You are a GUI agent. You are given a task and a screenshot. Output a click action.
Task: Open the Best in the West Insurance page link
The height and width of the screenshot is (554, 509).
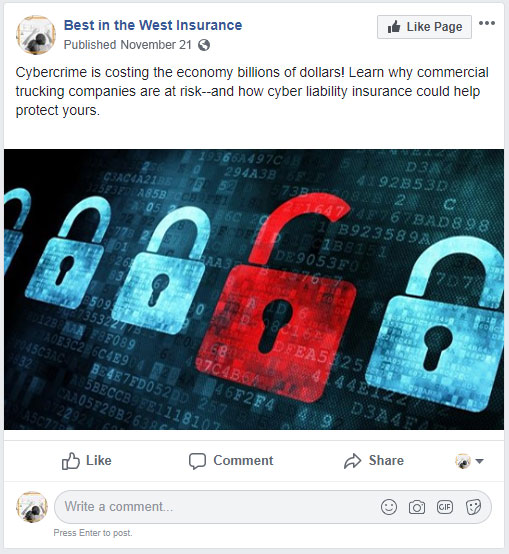tap(153, 25)
